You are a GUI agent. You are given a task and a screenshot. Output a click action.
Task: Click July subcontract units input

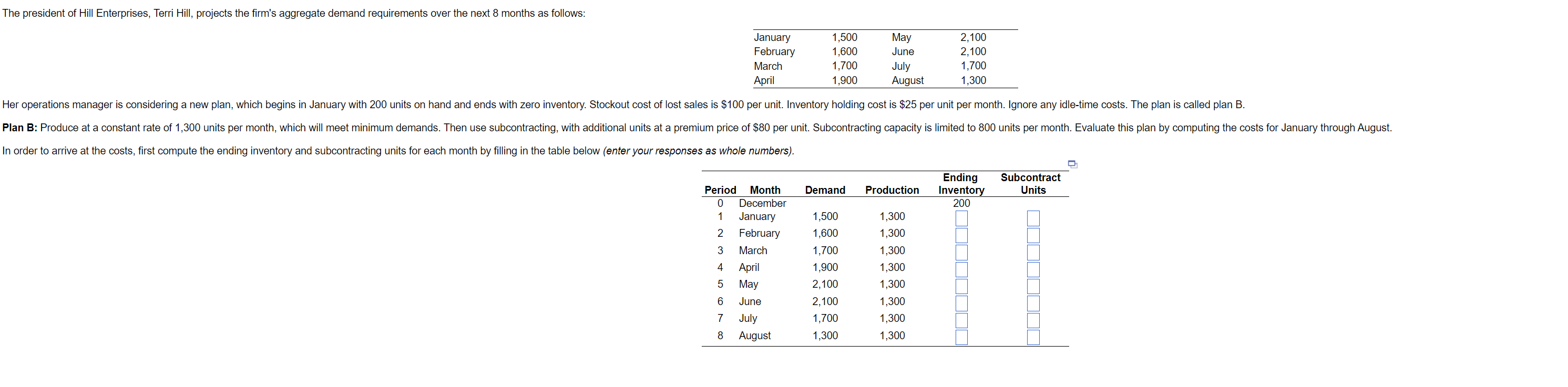[1033, 320]
